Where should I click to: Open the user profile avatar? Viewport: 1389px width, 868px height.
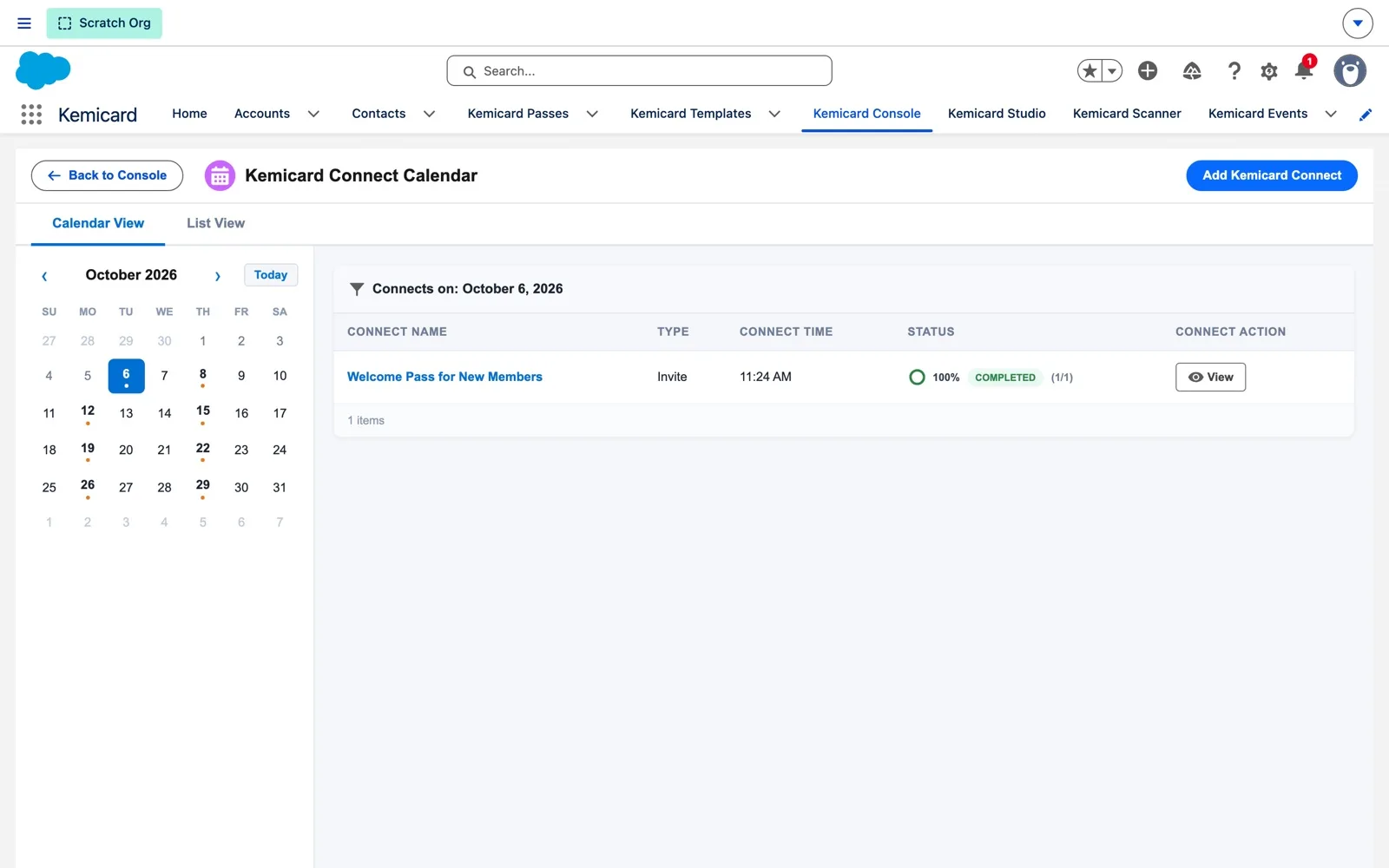[1350, 71]
